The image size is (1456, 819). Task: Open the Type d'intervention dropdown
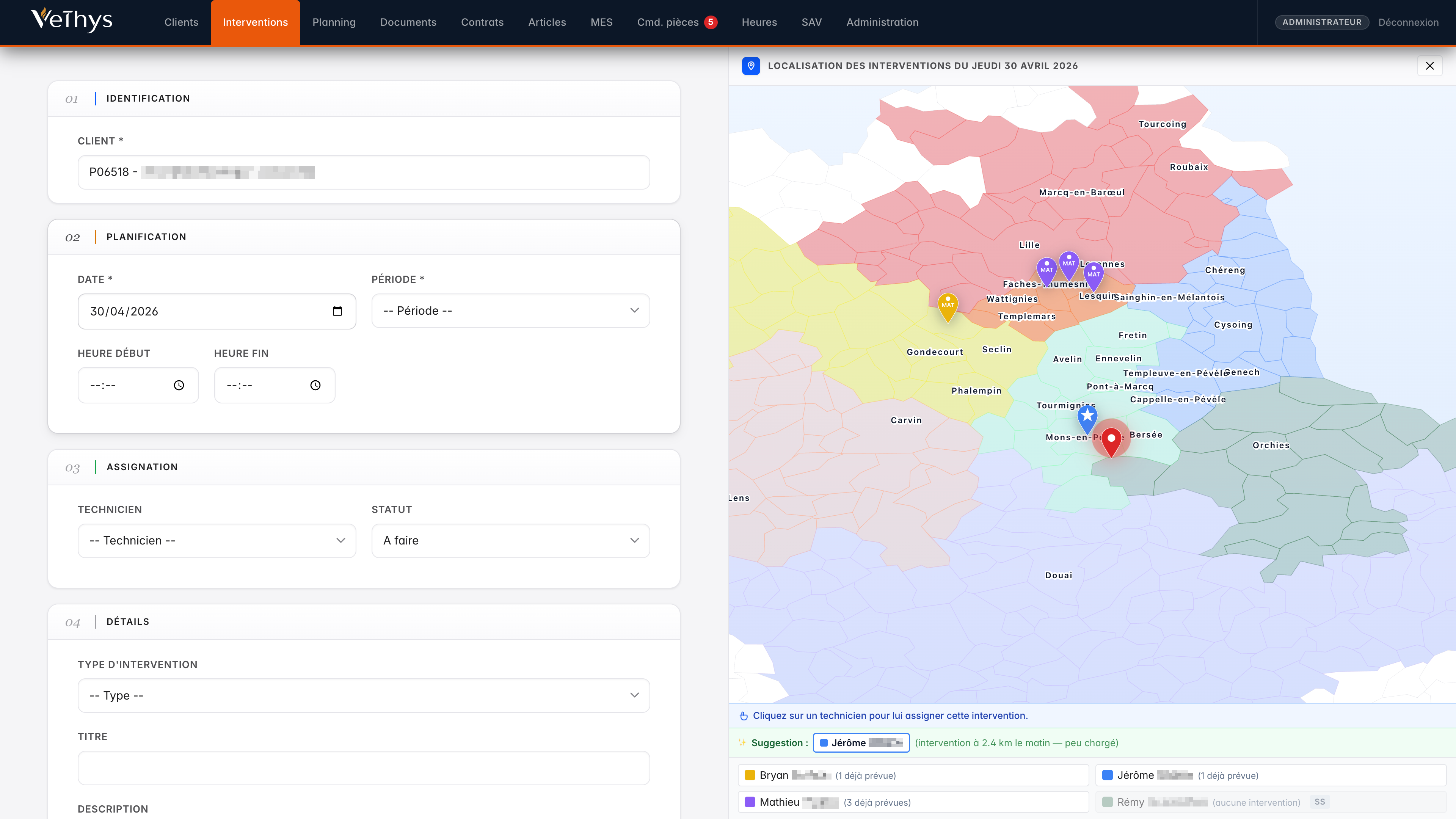pos(364,695)
